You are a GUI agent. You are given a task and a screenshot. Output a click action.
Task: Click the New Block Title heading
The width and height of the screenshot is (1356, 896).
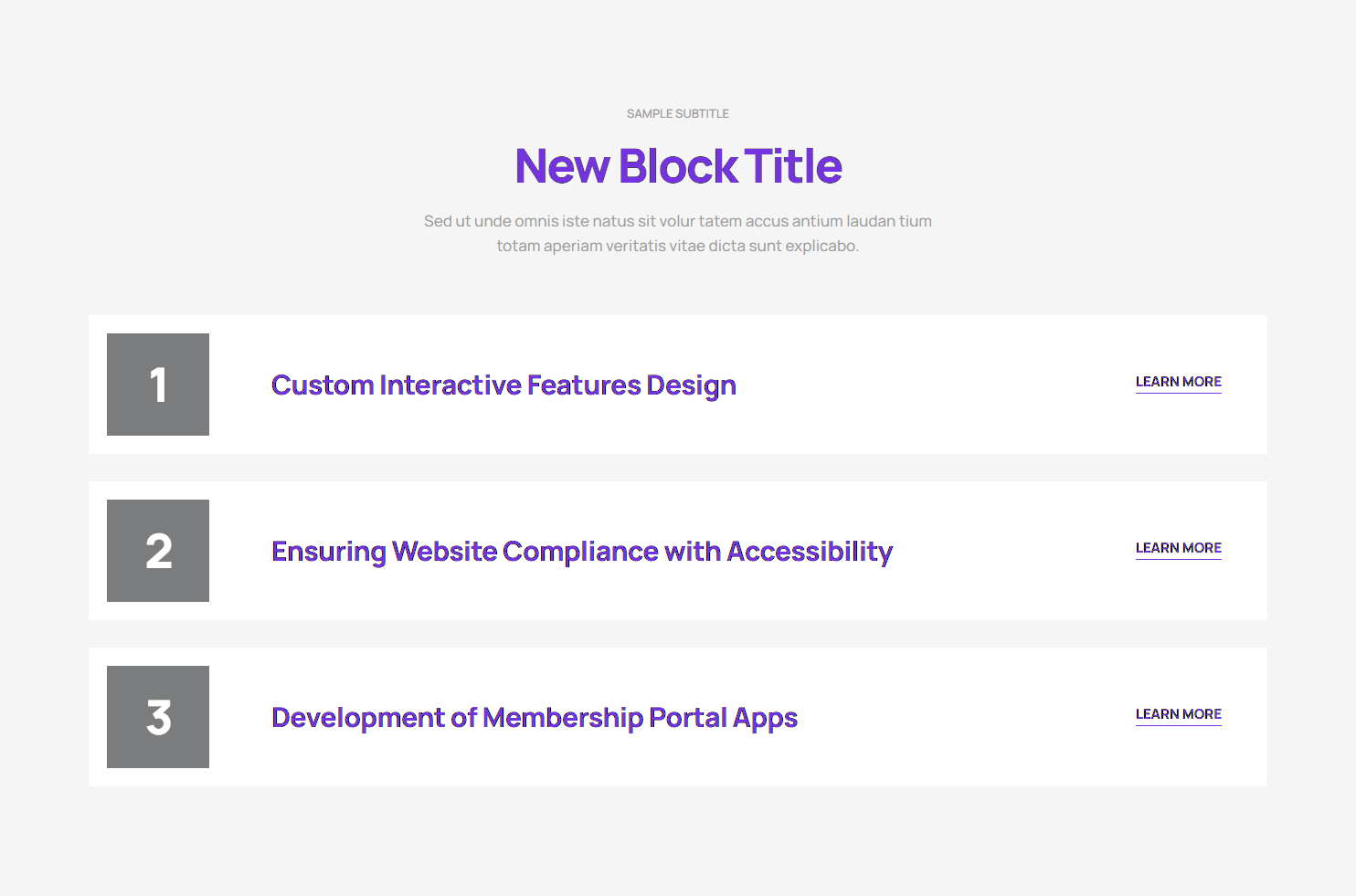678,166
